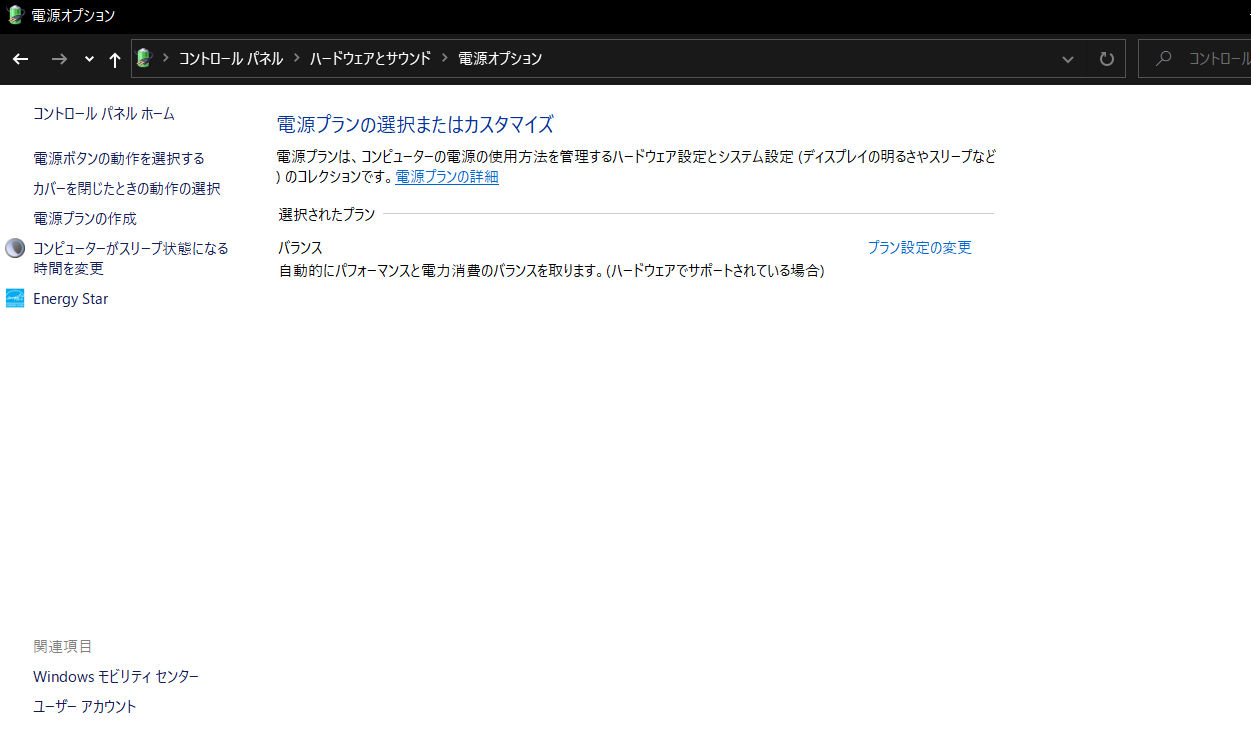This screenshot has width=1251, height=731.
Task: Open address bar history dropdown
Action: 1068,59
